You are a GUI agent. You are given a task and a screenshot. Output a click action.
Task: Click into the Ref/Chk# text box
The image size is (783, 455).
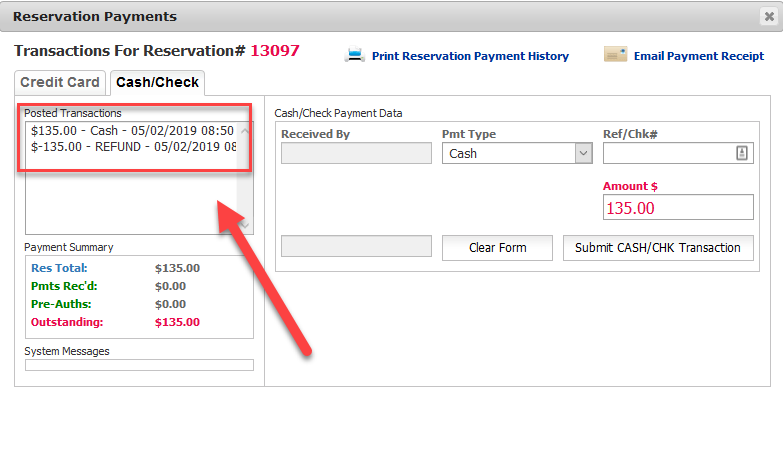coord(667,153)
